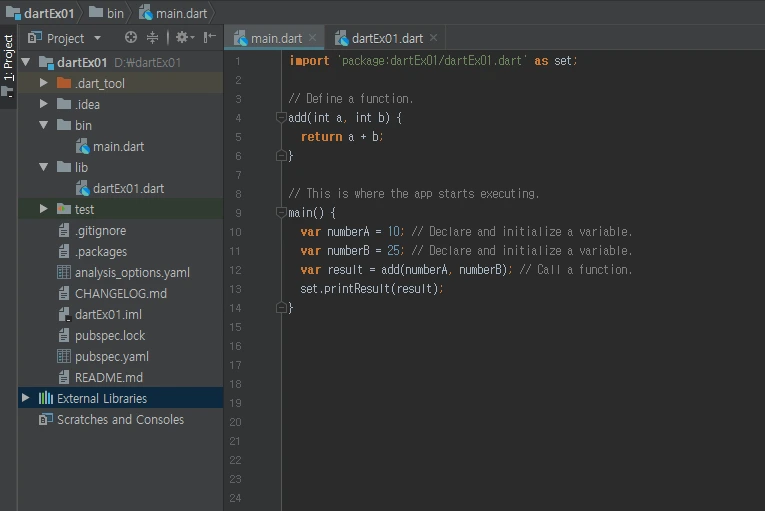Expand the test folder
Viewport: 765px width, 511px height.
click(x=43, y=209)
